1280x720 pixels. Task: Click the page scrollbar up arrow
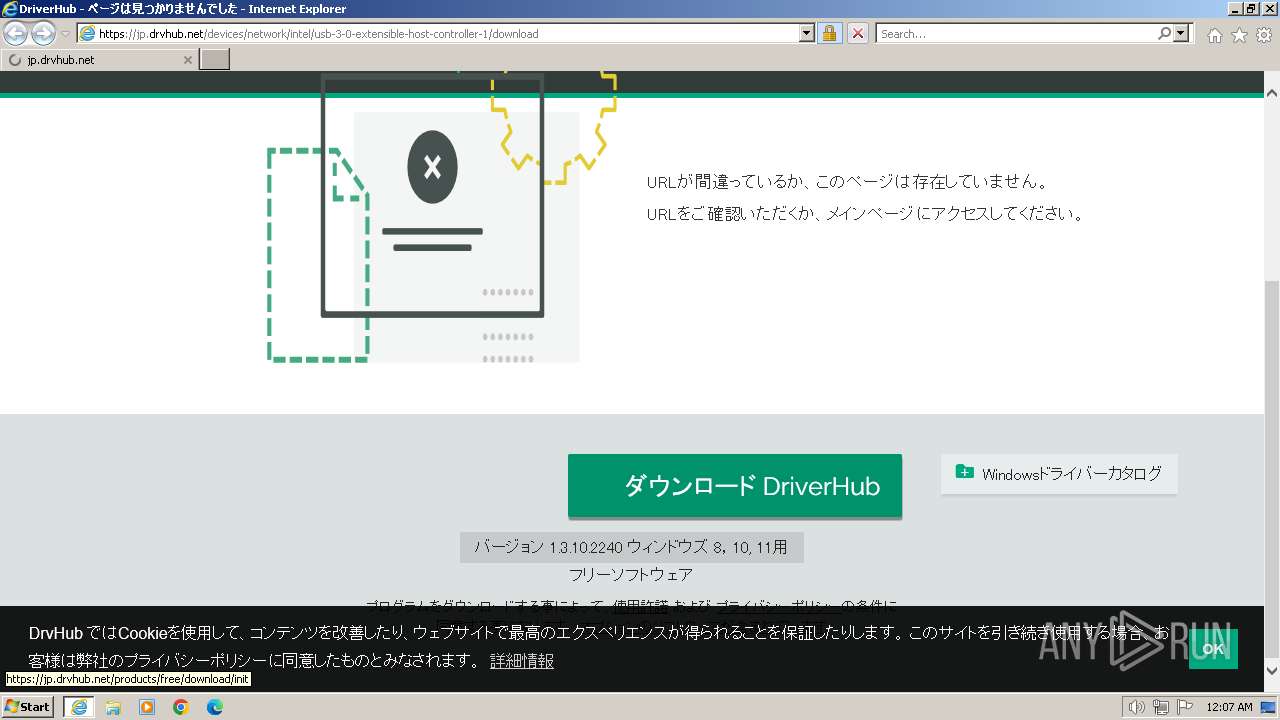tap(1271, 92)
